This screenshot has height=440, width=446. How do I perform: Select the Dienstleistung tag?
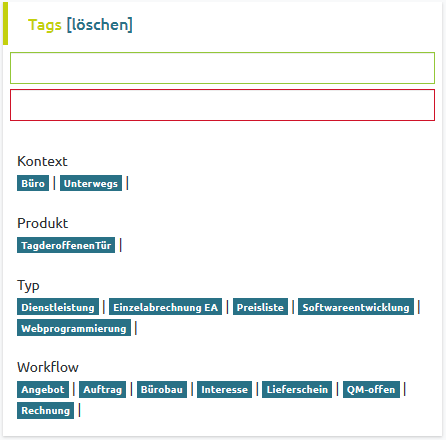point(58,307)
